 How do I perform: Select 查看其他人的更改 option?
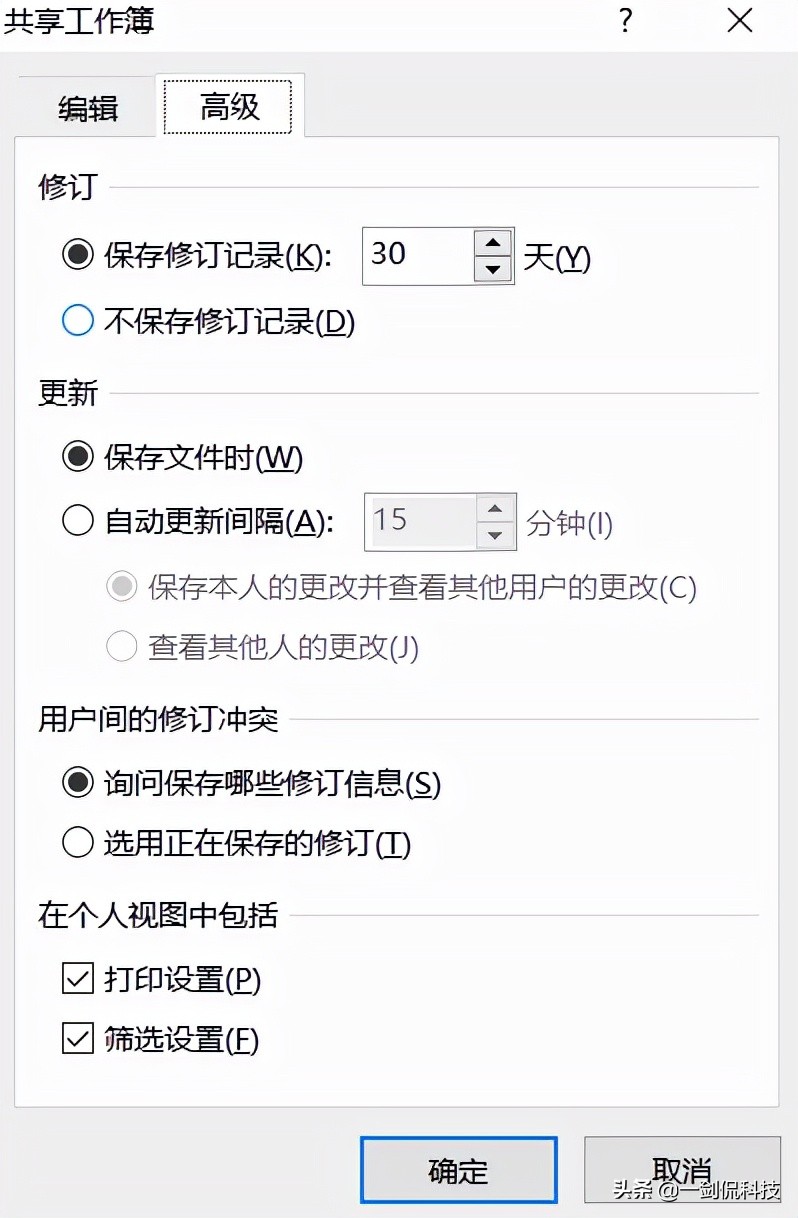point(120,646)
